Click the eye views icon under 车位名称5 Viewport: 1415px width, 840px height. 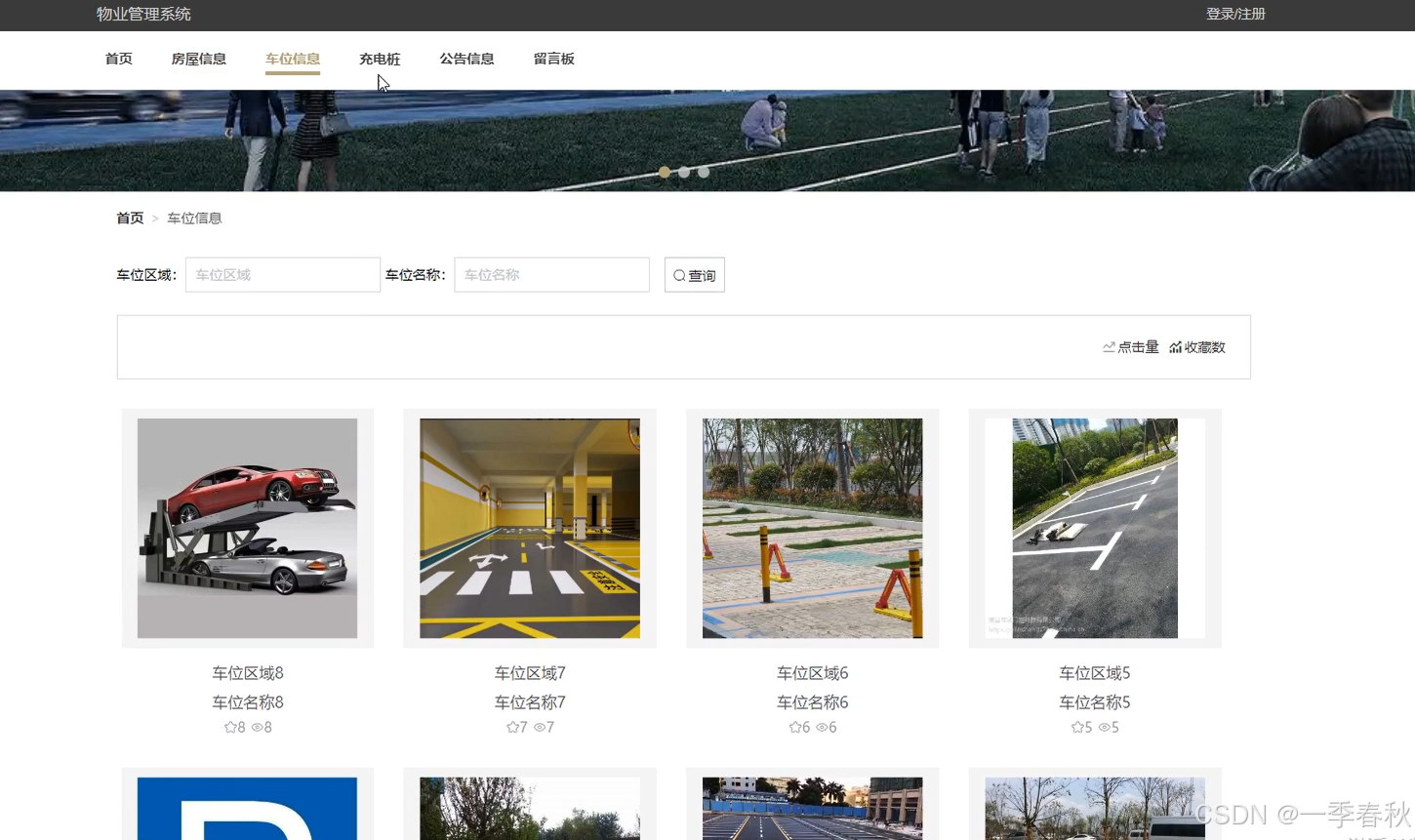[1105, 727]
